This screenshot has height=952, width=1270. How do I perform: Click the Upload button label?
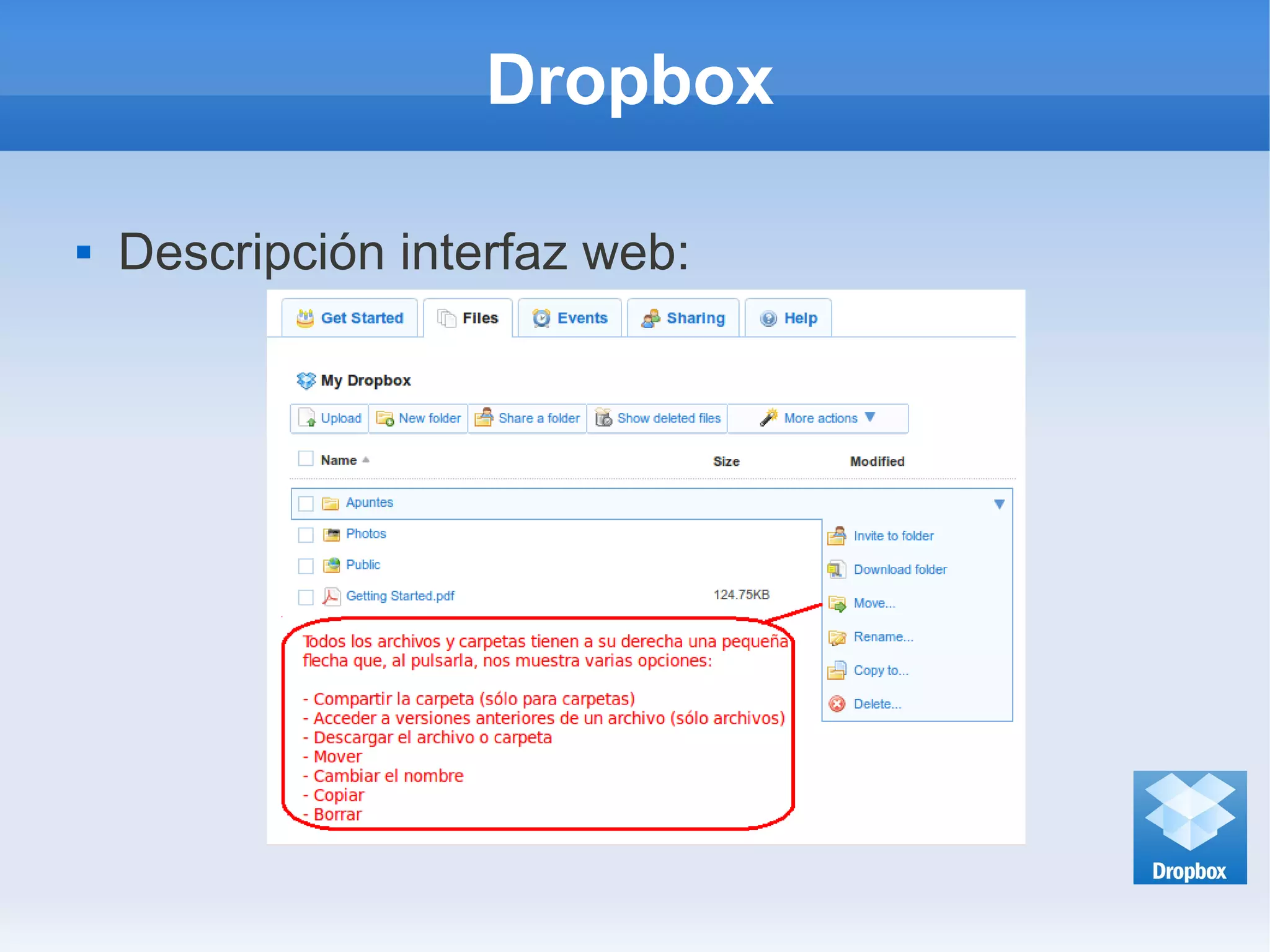pos(341,418)
